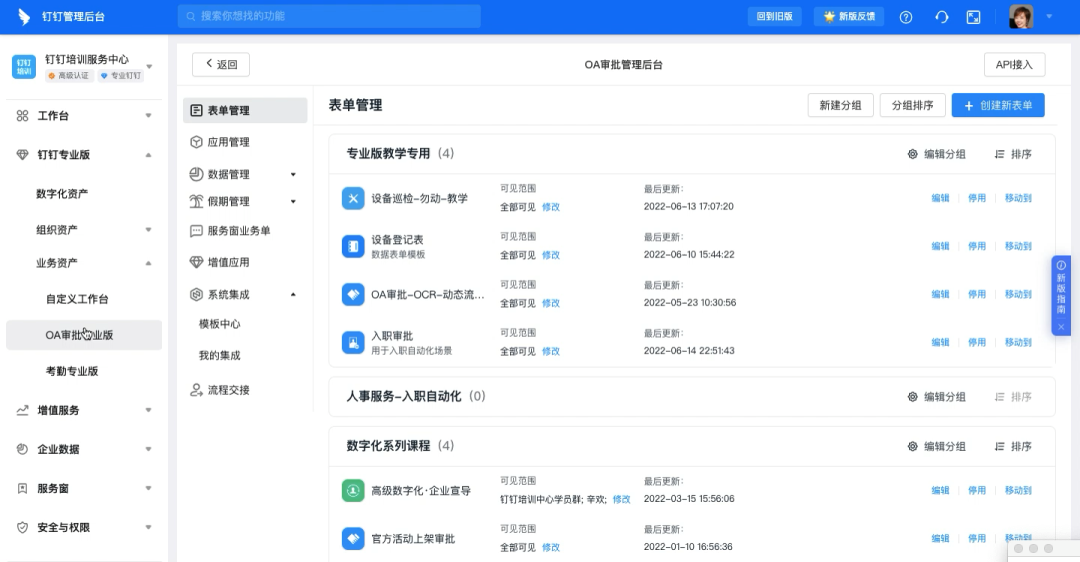The height and width of the screenshot is (562, 1080).
Task: Select 应用管理 in side menu
Action: (x=228, y=142)
